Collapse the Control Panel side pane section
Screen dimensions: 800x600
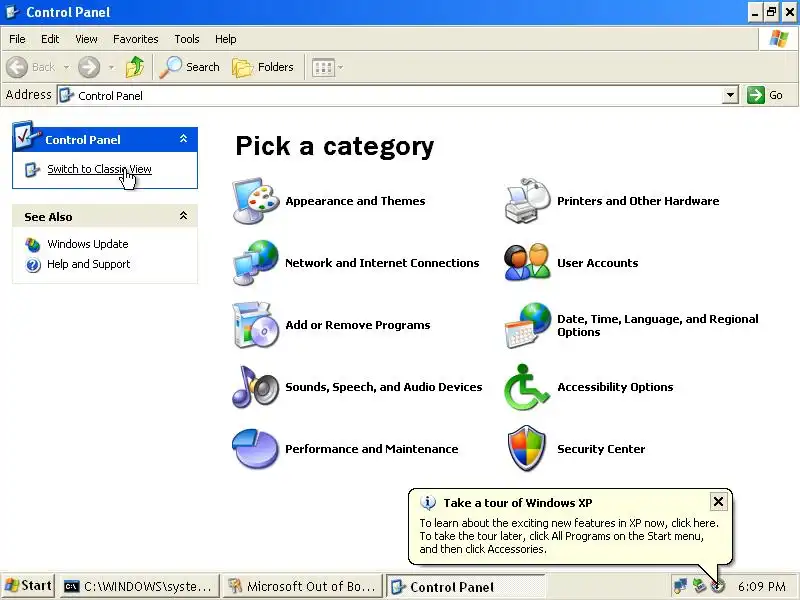point(183,139)
